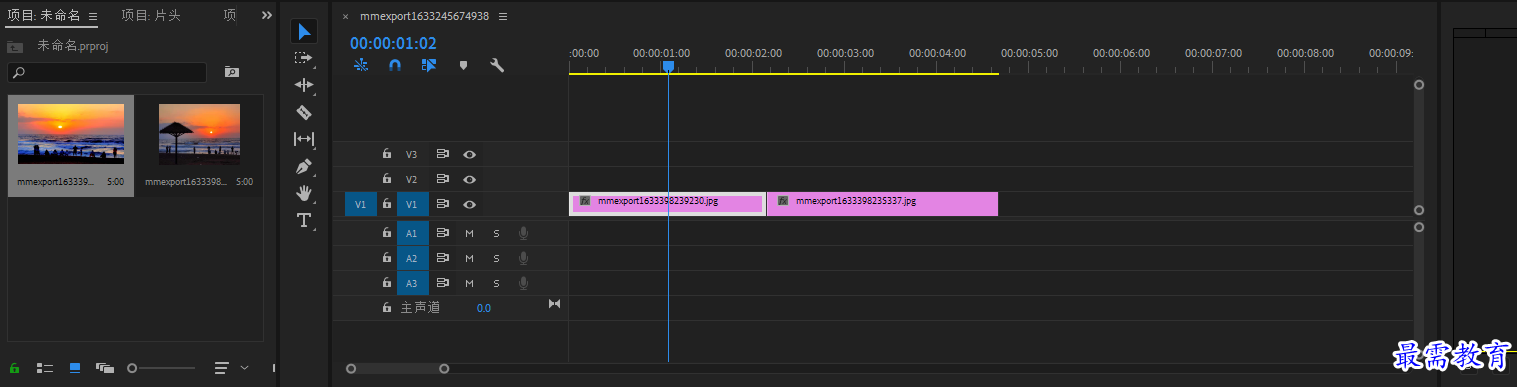
Task: Toggle V1 track targeting button
Action: pos(412,204)
